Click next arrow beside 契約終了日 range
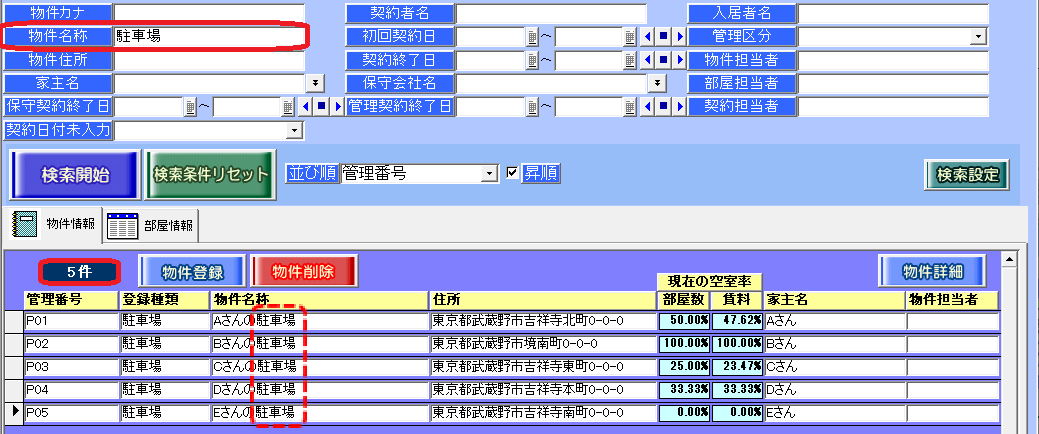The width and height of the screenshot is (1039, 434). point(679,60)
